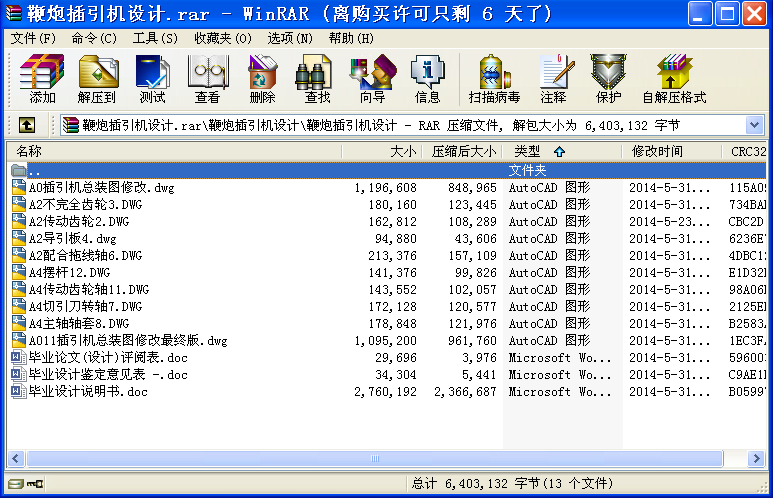
Task: Launch the 向导 (Wizard) tool
Action: [x=372, y=79]
